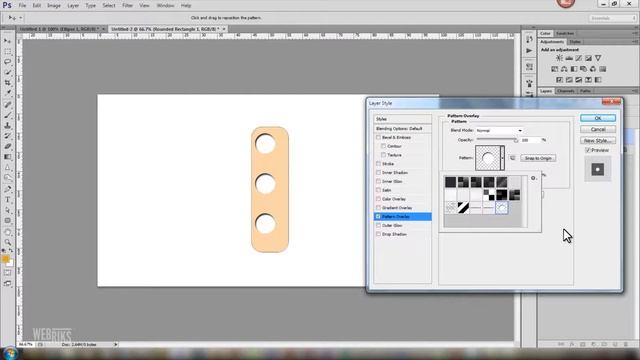Image resolution: width=640 pixels, height=360 pixels.
Task: Add an Exposure adjustment
Action: coord(588,58)
